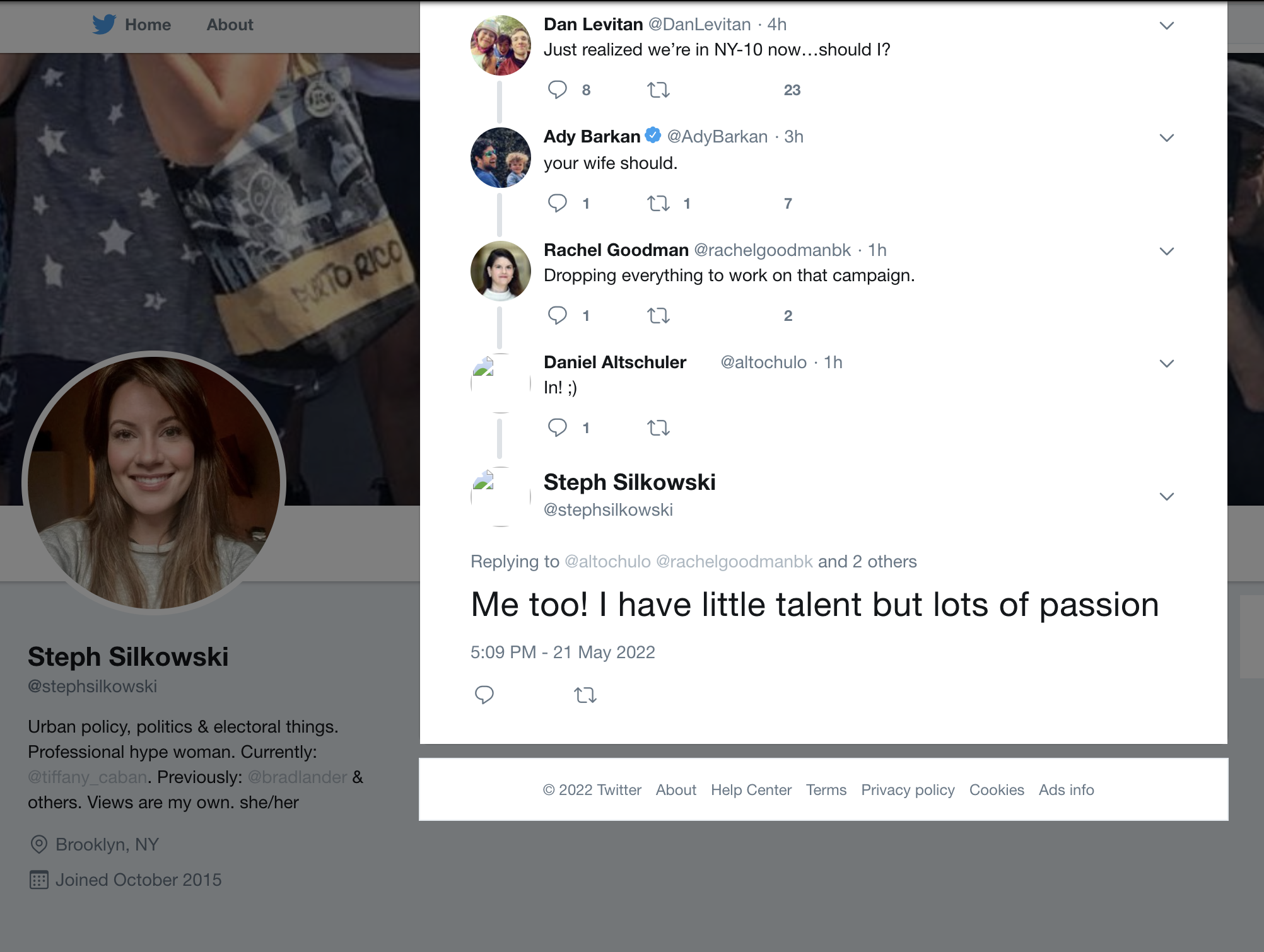The height and width of the screenshot is (952, 1264).
Task: Click the Privacy policy footer link
Action: tap(908, 790)
